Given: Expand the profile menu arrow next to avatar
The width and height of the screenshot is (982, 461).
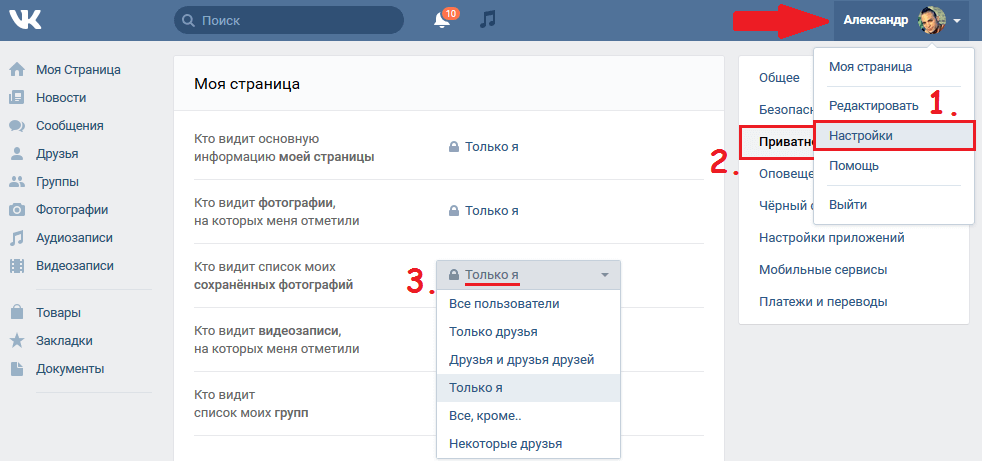Looking at the screenshot, I should (958, 21).
